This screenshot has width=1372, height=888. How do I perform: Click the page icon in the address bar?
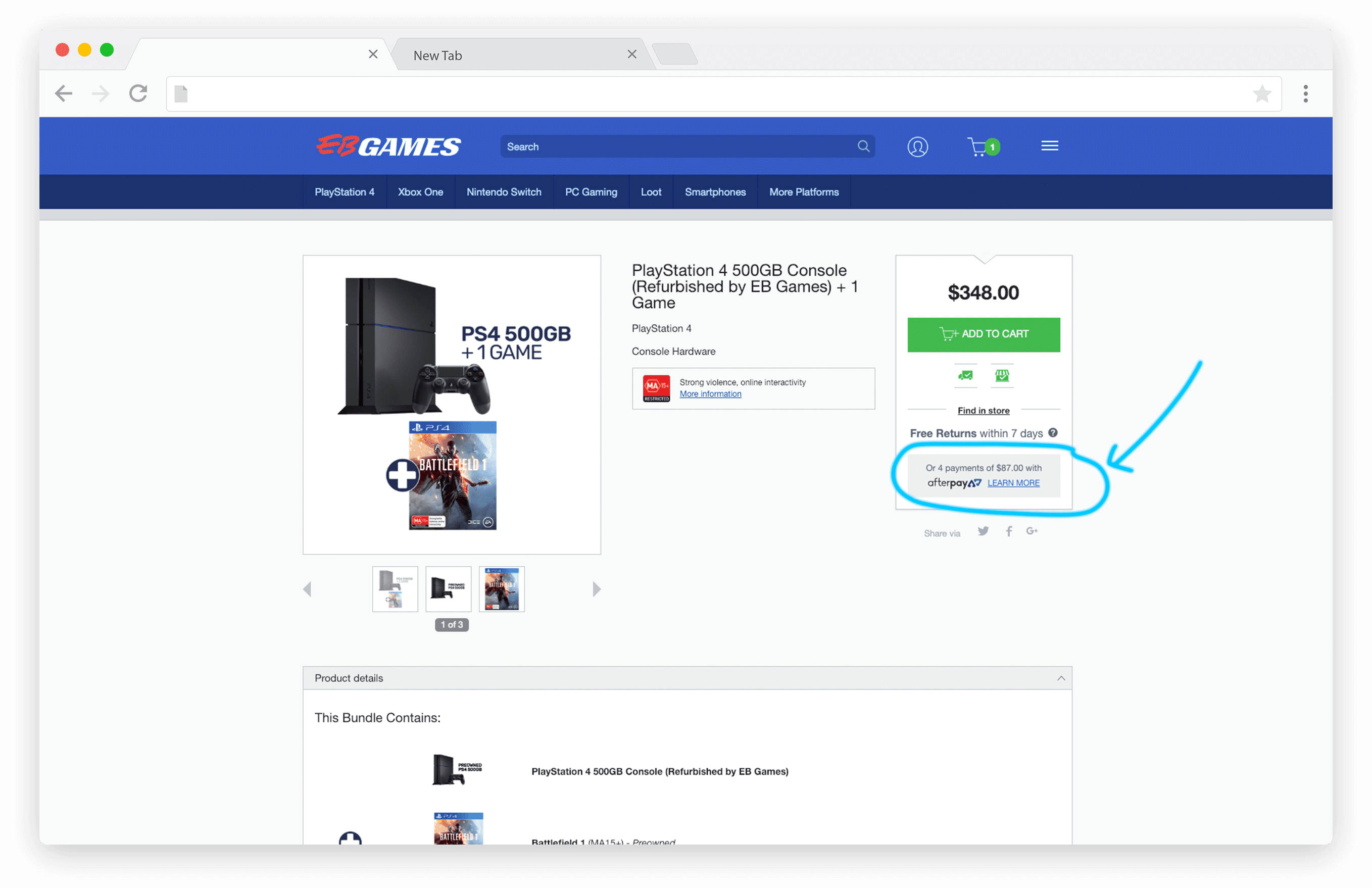181,93
